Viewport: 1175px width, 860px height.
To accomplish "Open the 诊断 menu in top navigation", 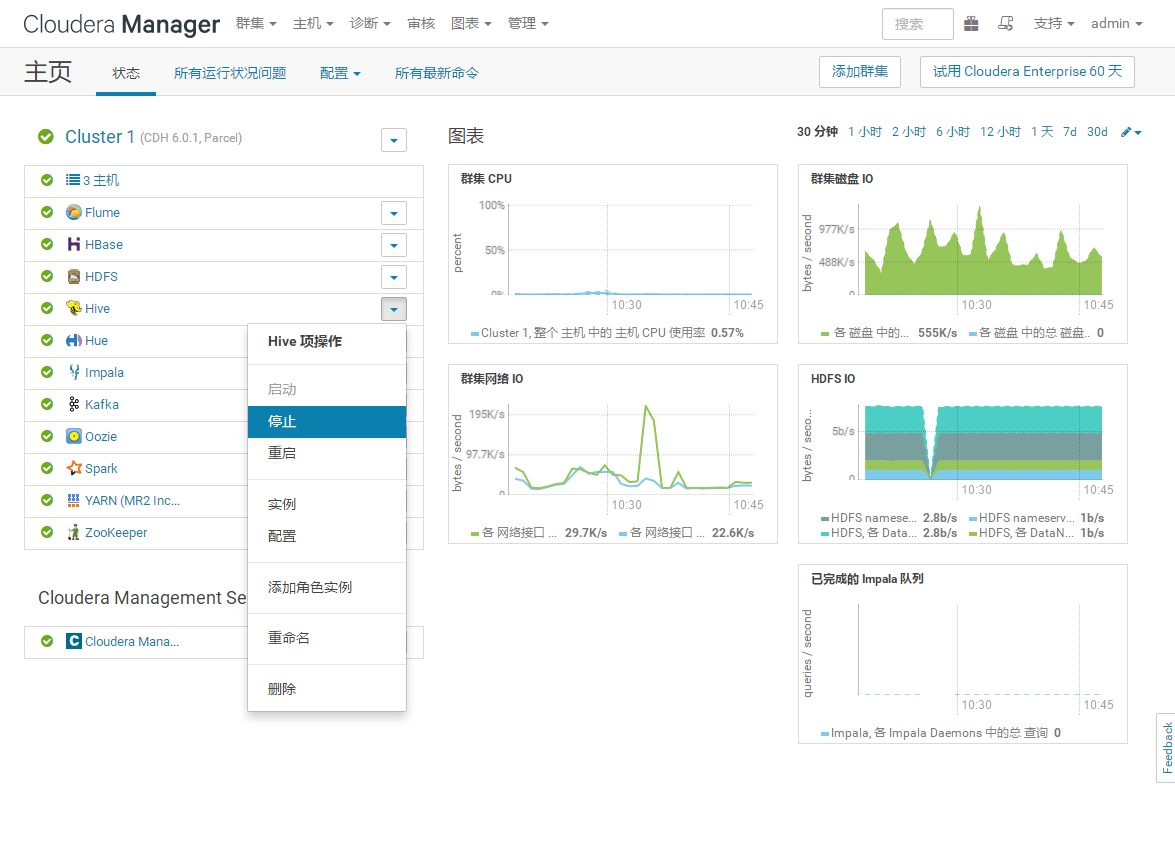I will pyautogui.click(x=370, y=24).
